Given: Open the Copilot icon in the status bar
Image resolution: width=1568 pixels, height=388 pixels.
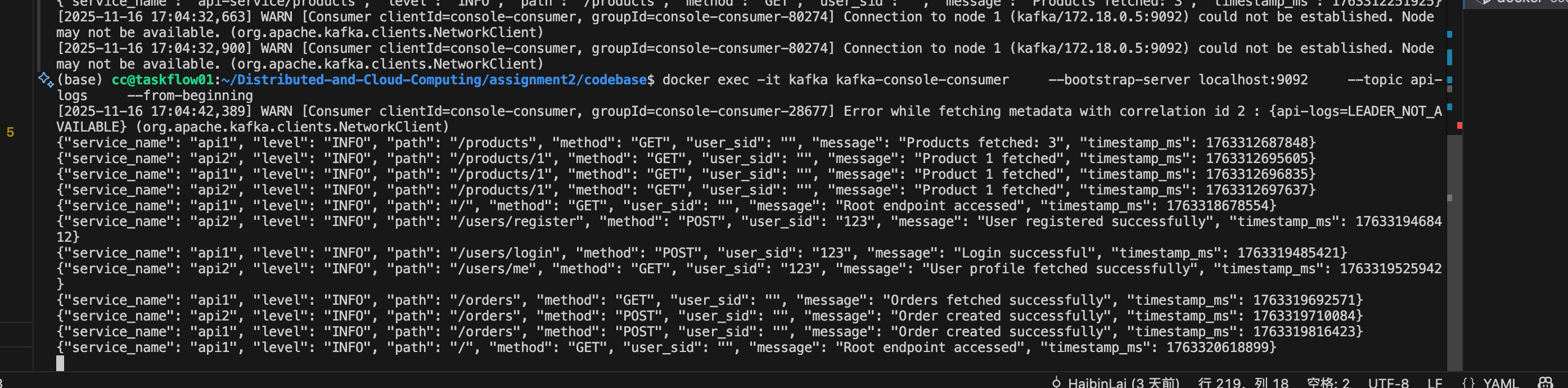Looking at the screenshot, I should click(x=1544, y=382).
